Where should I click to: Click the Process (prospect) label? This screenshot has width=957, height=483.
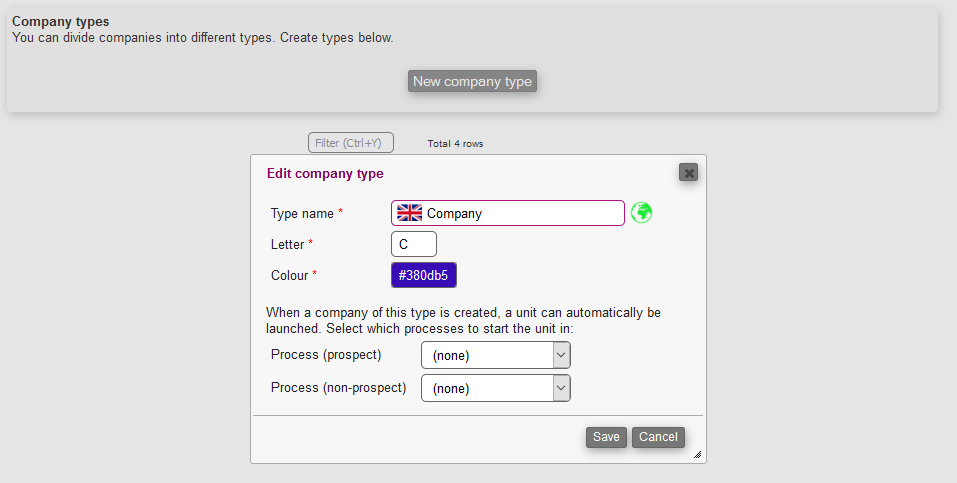click(326, 355)
